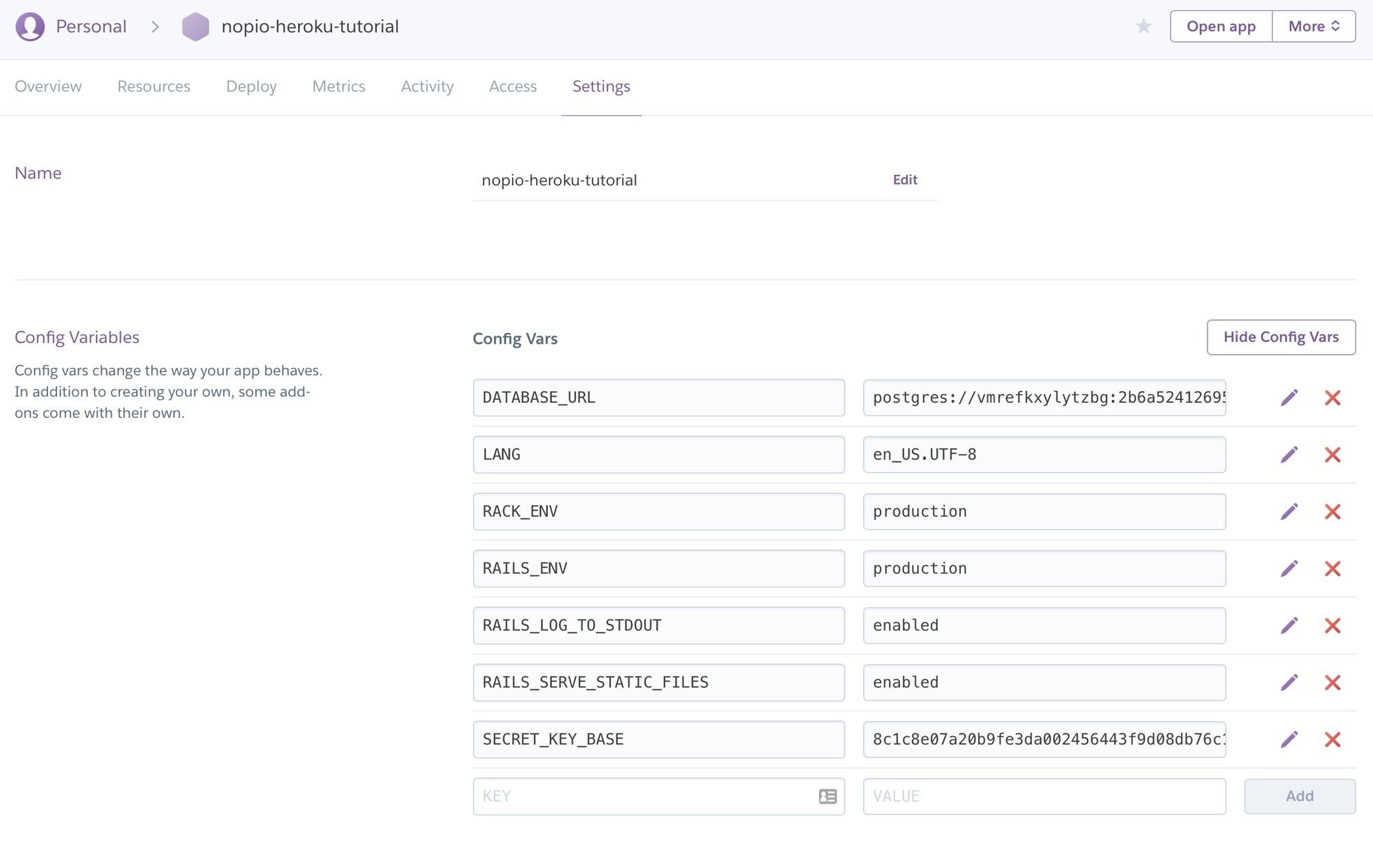Edit the SECRET_KEY_BASE var with the pencil icon
This screenshot has height=868, width=1373.
1289,739
